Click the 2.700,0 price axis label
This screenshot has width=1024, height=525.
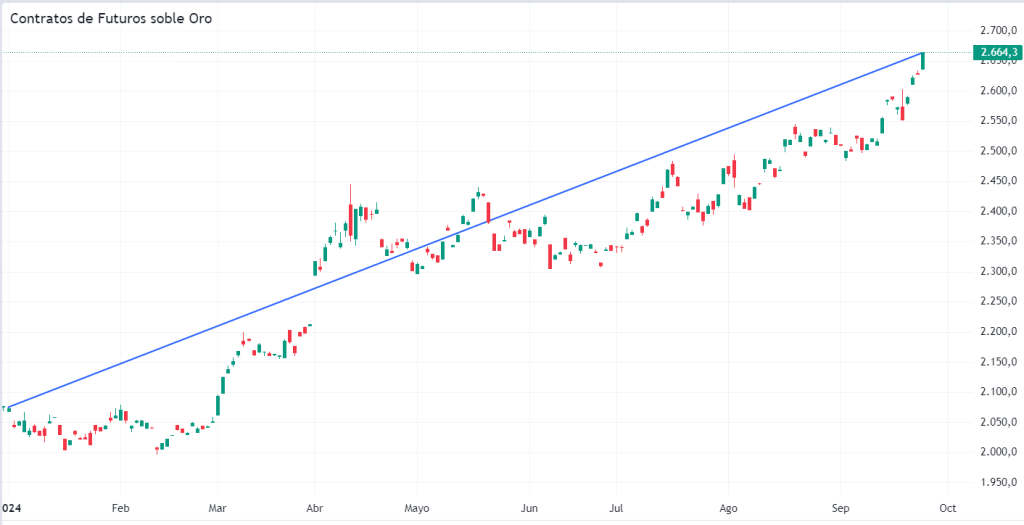[998, 31]
